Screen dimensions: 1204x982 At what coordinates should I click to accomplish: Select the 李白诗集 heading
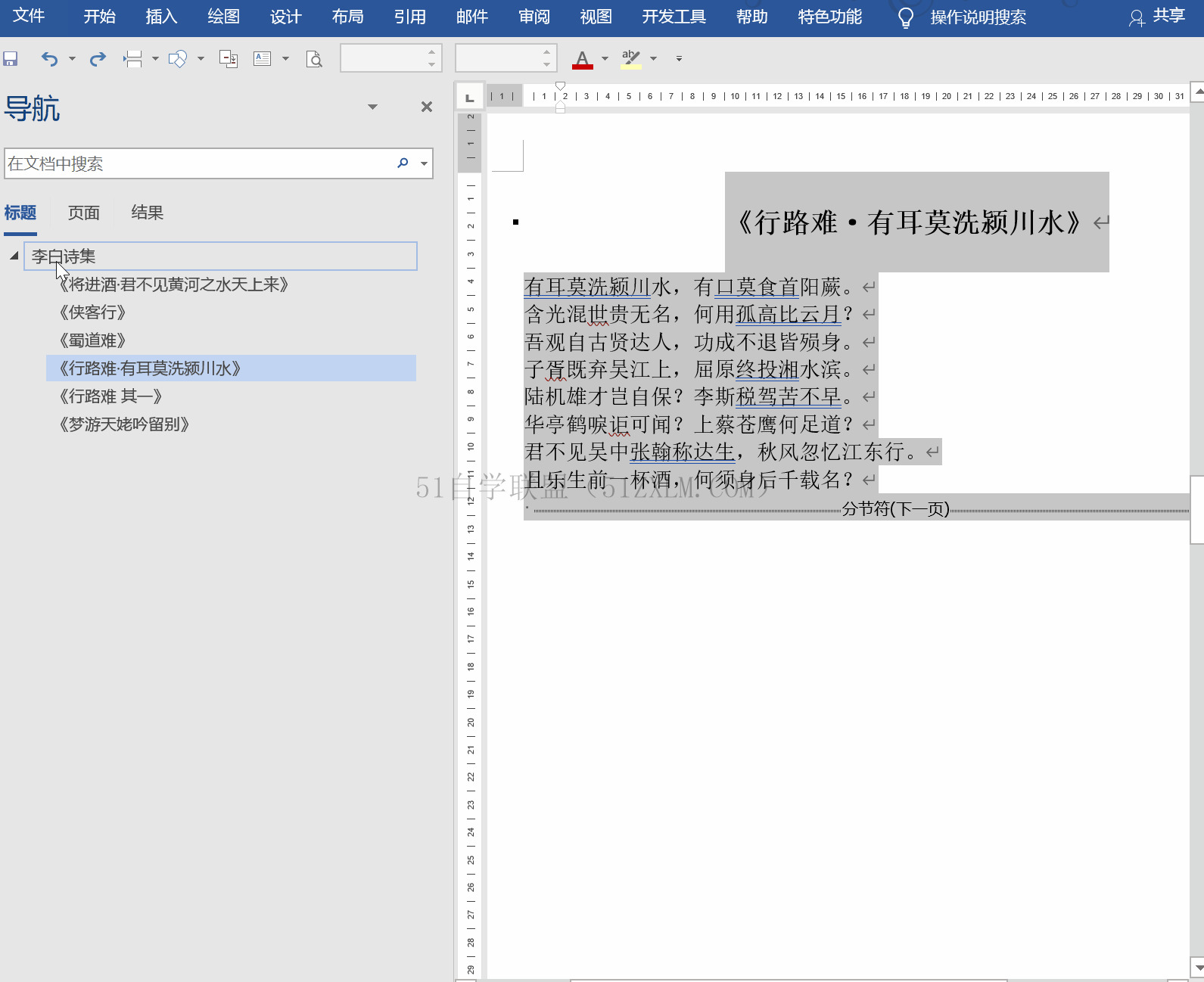pos(220,256)
